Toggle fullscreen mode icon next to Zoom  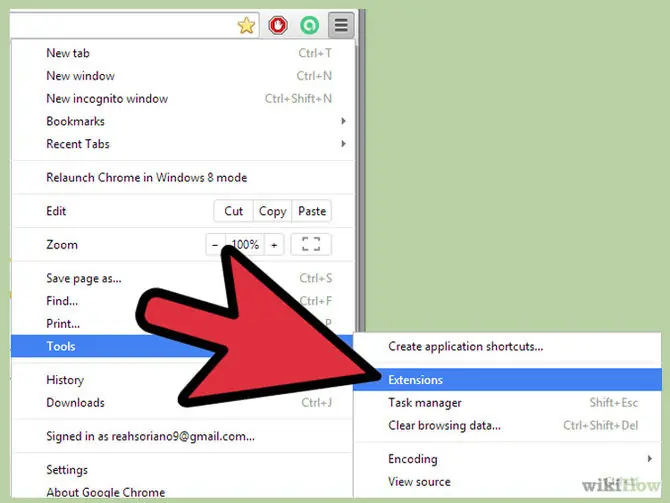311,244
